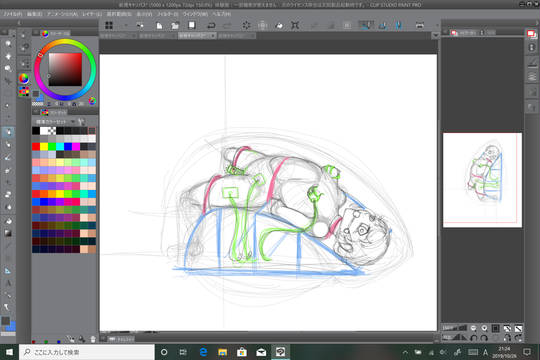Zoom out in the navigator
Image resolution: width=540 pixels, height=360 pixels.
pyautogui.click(x=474, y=328)
